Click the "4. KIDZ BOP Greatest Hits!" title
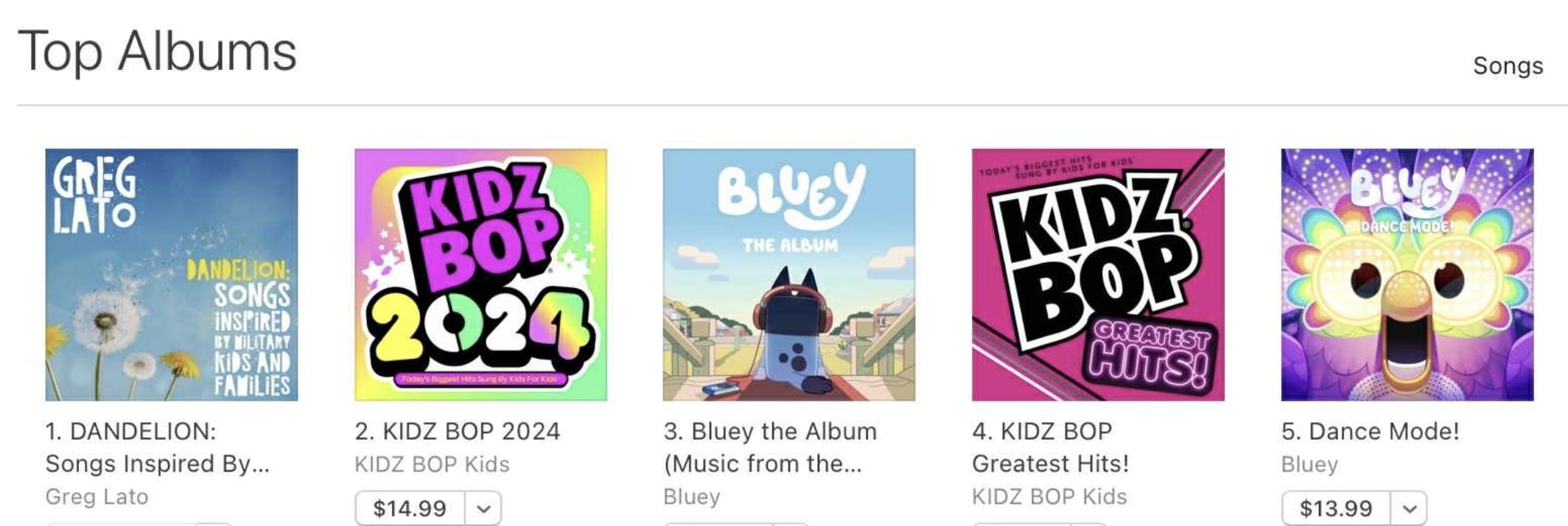Screen dimensions: 1568x526 [x=1050, y=447]
